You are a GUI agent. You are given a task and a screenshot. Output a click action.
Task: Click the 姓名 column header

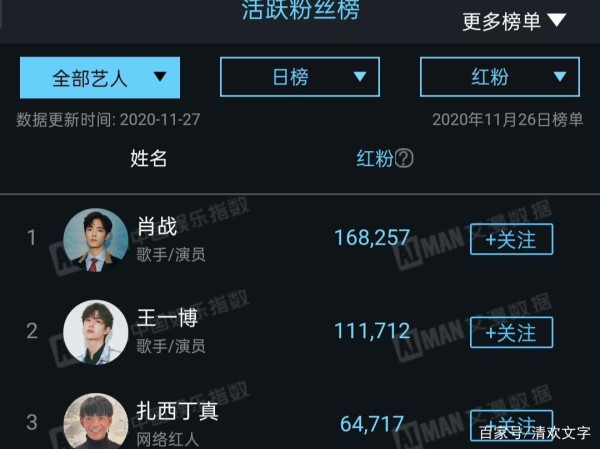click(148, 158)
